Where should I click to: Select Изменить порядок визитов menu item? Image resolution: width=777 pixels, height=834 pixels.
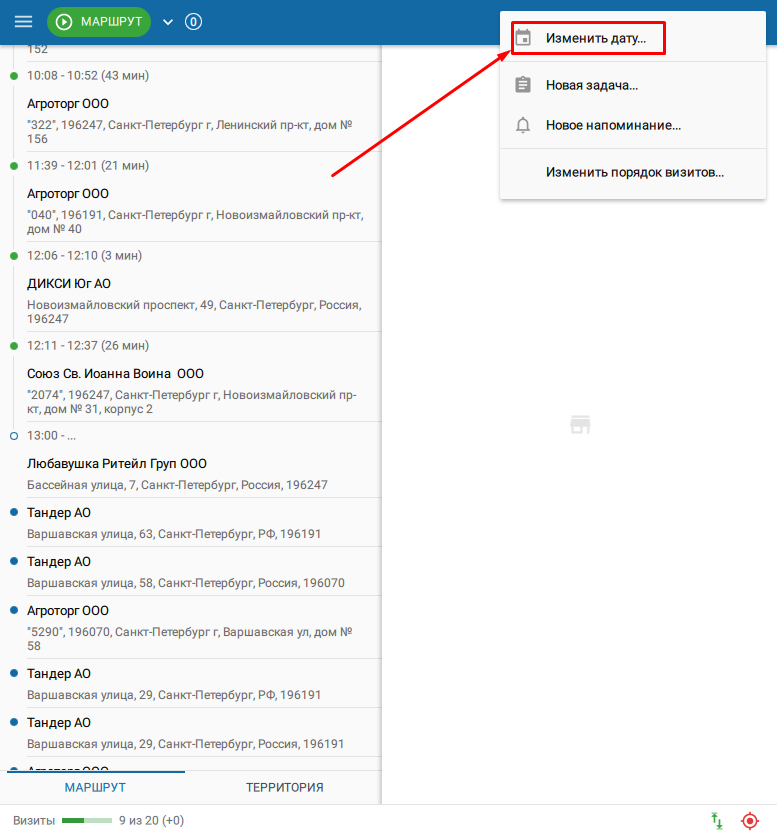pos(633,172)
